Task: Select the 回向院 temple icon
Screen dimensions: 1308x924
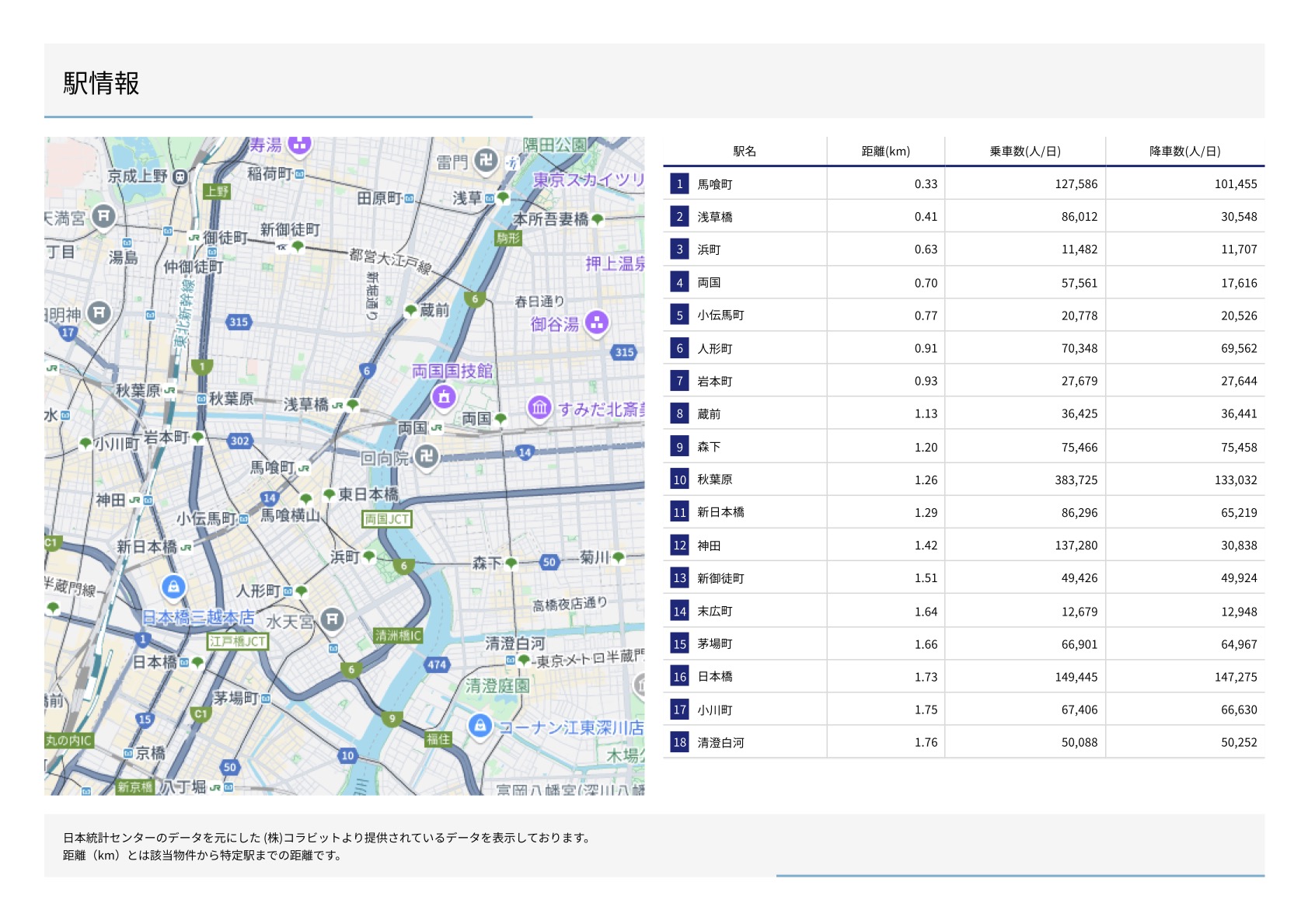Action: [x=426, y=456]
